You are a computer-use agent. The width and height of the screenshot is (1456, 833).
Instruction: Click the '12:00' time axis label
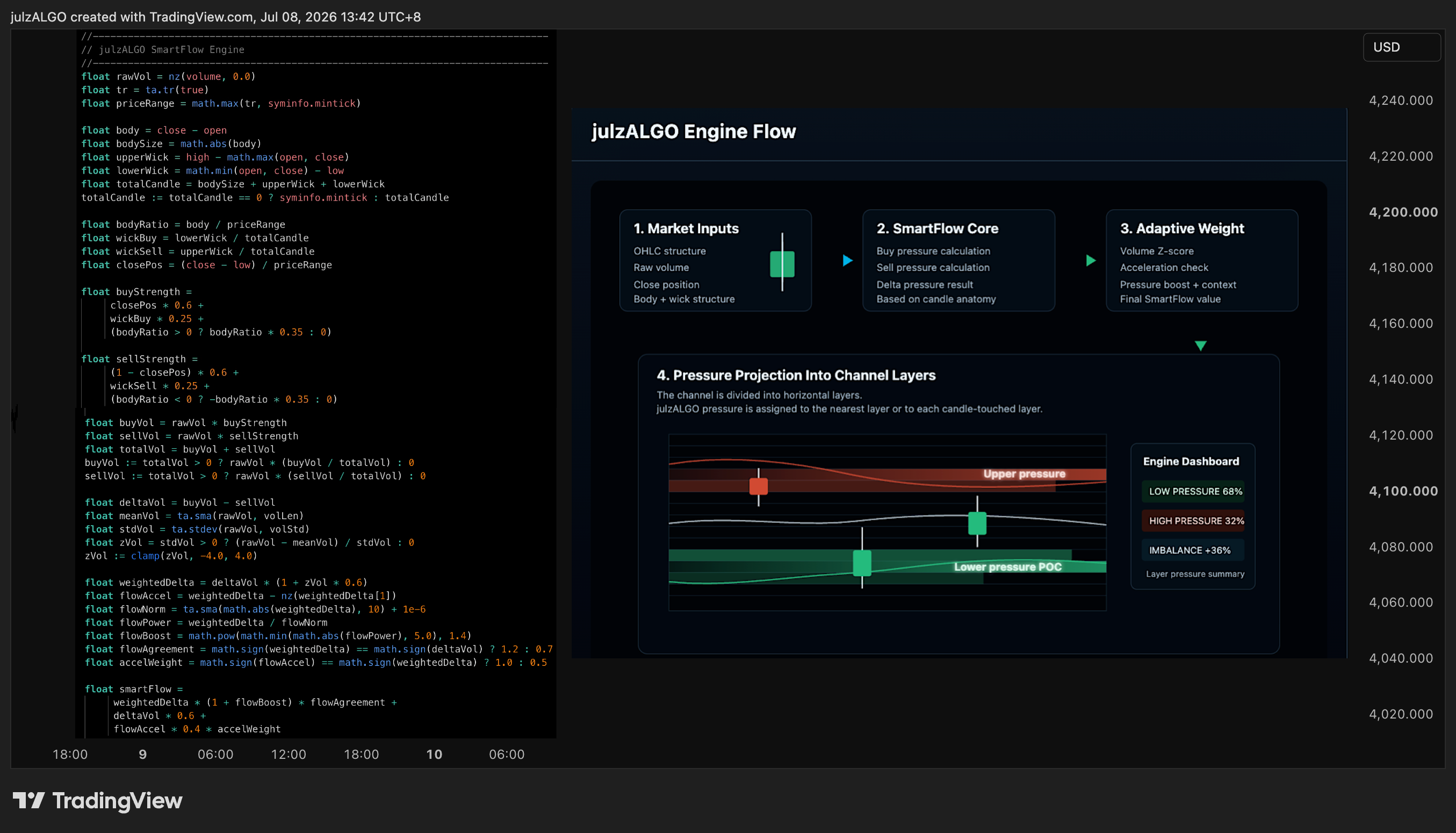288,755
